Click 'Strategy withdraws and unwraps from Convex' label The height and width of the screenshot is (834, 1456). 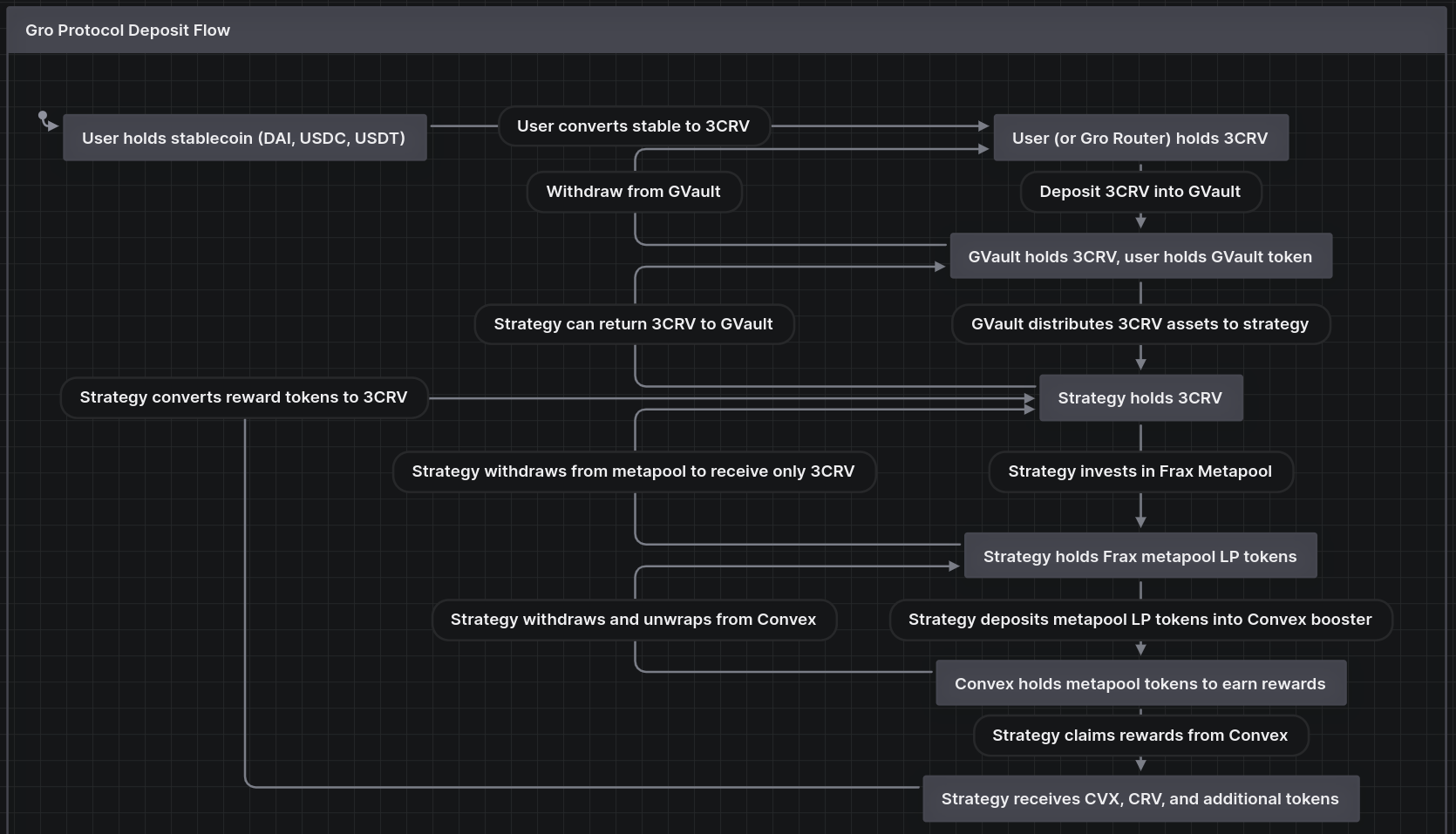point(634,620)
